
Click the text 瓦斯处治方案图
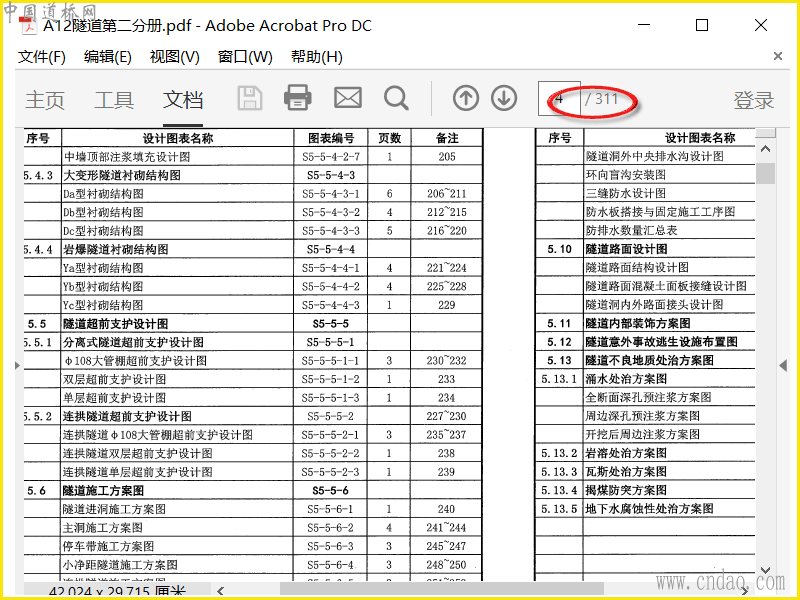point(626,471)
